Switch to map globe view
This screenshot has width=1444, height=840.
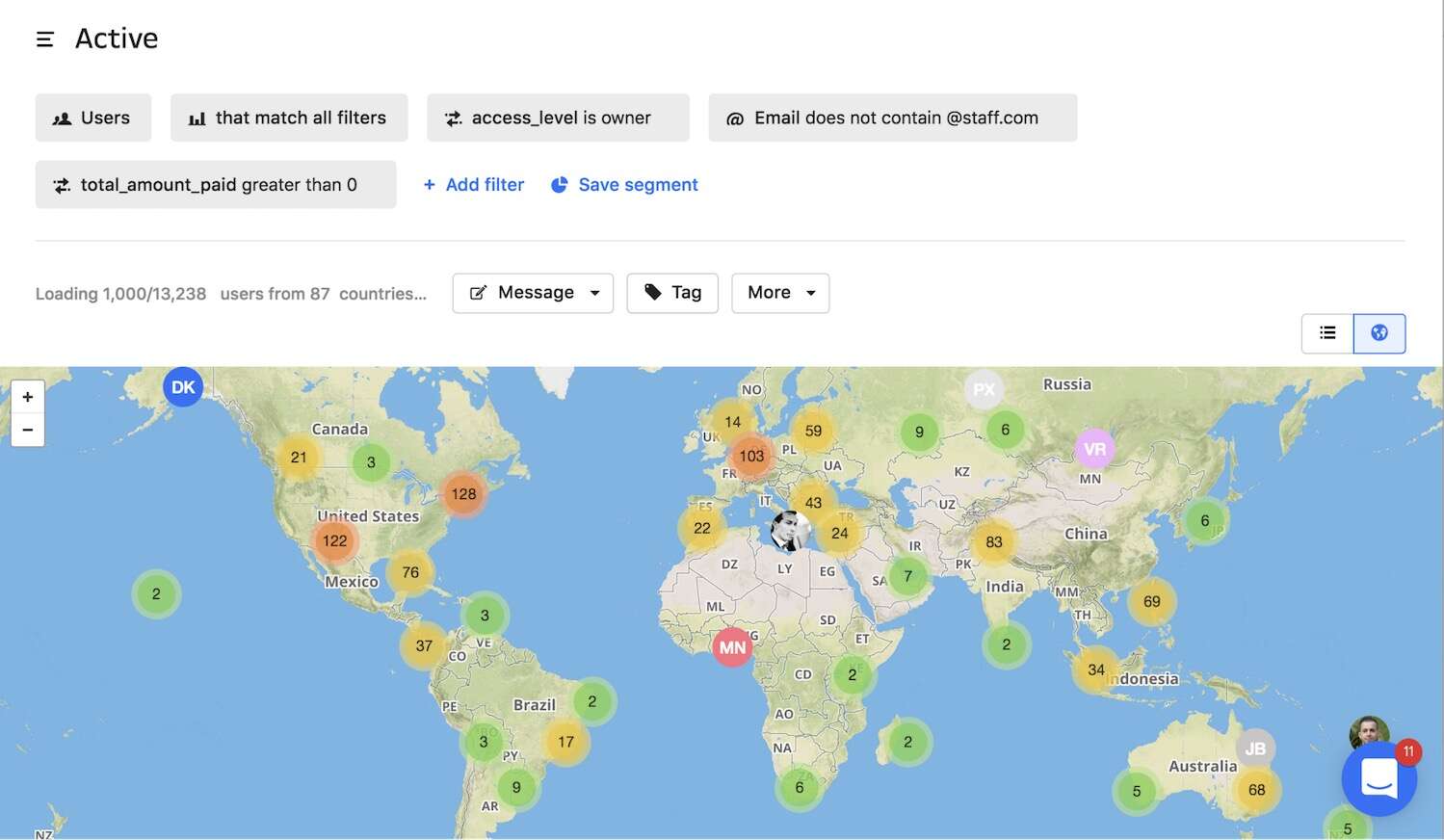1378,333
